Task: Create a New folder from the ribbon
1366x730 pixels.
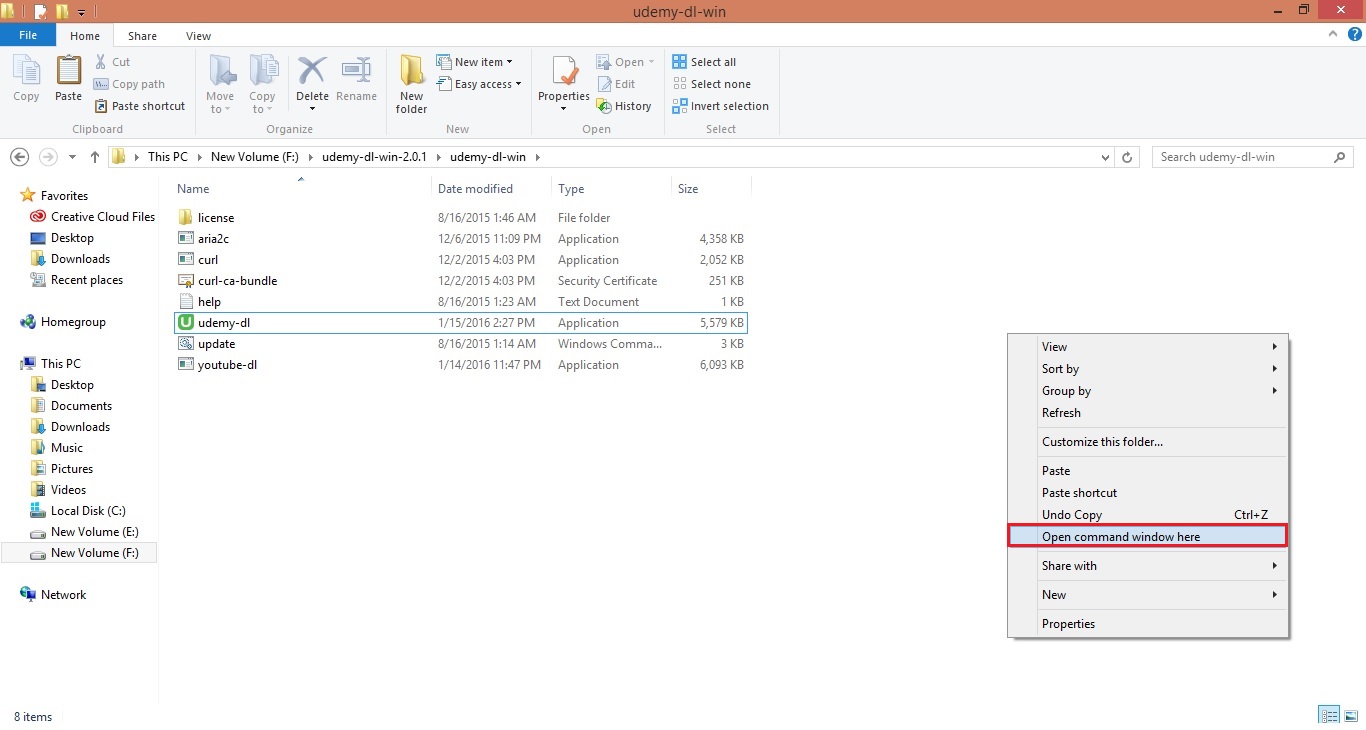Action: 411,84
